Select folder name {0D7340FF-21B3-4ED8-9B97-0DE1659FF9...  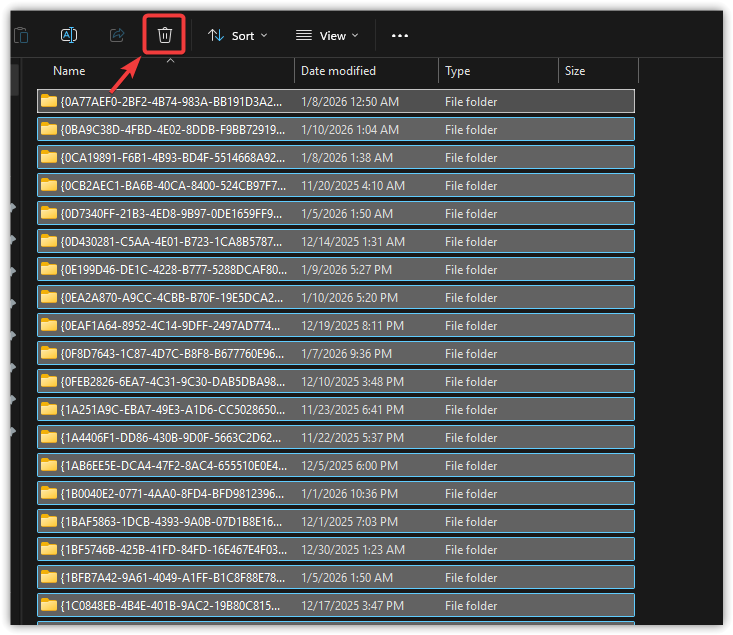171,214
